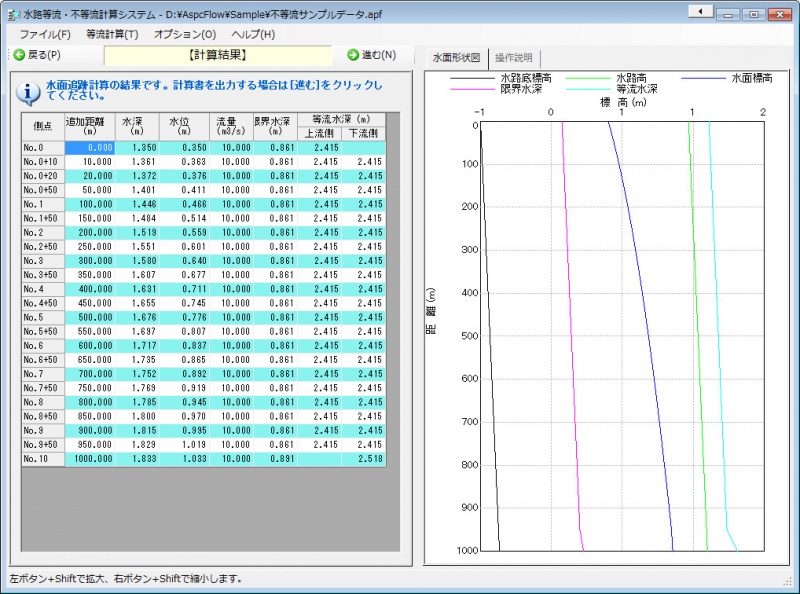
Task: Click the 水面標高 legend entry
Action: pyautogui.click(x=728, y=78)
